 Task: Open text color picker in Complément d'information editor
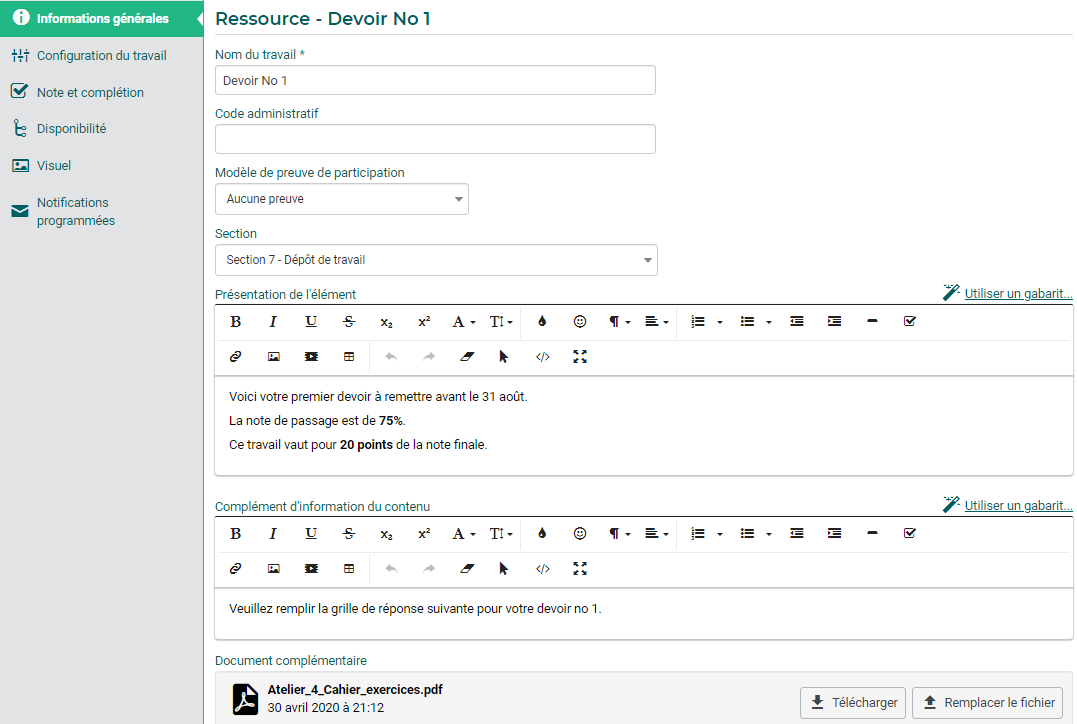(542, 534)
